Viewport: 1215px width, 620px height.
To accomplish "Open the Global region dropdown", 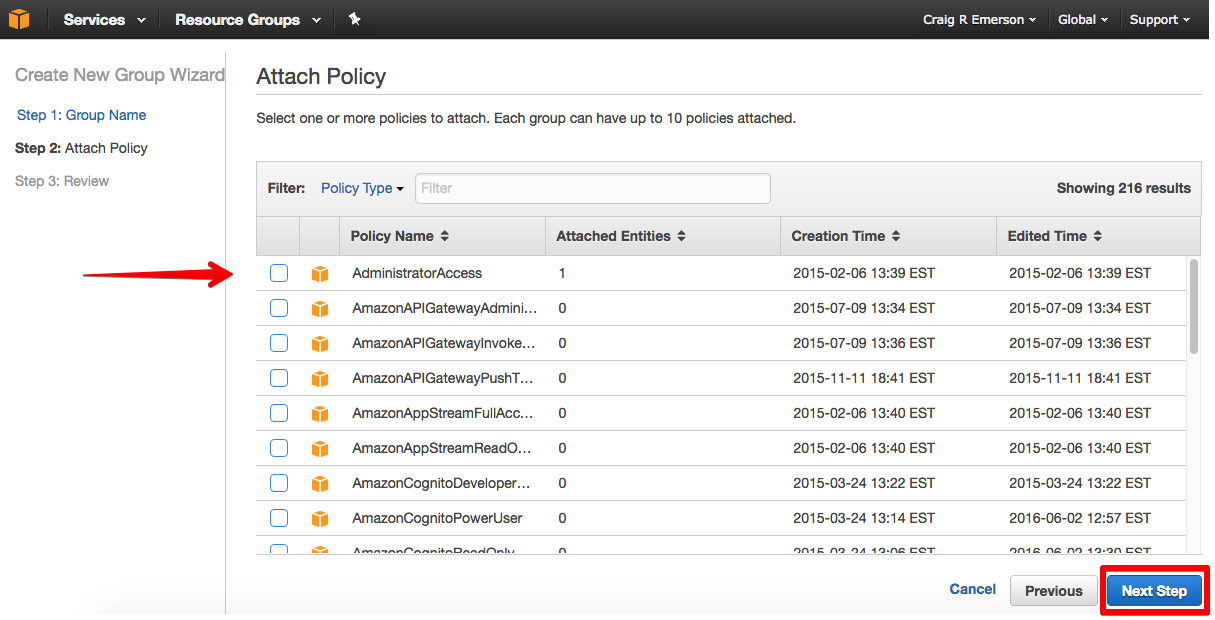I will [1083, 20].
